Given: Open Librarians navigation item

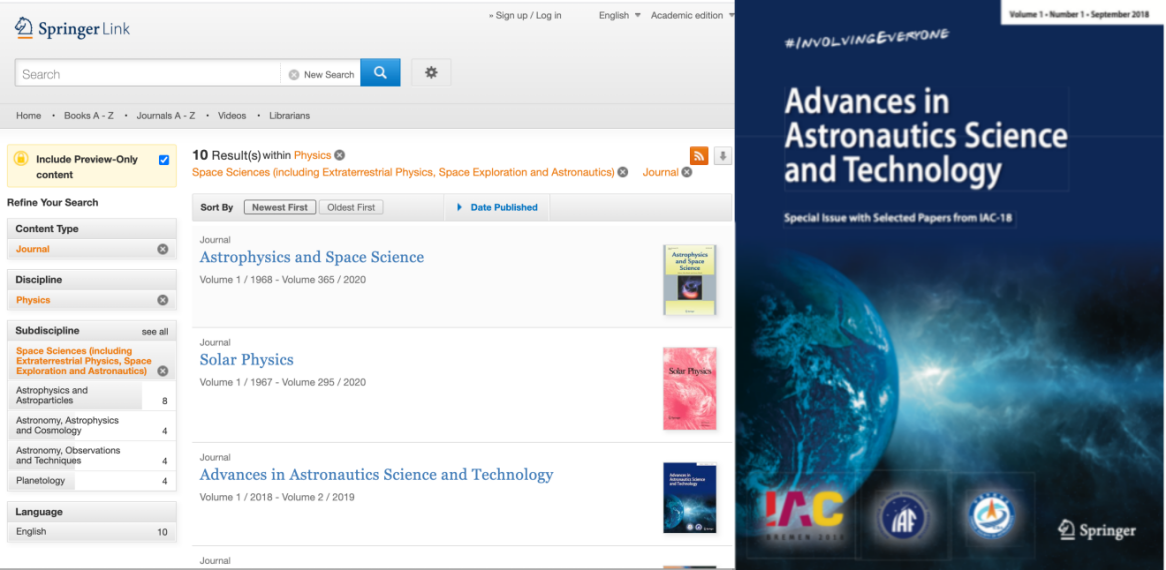Looking at the screenshot, I should coord(289,116).
